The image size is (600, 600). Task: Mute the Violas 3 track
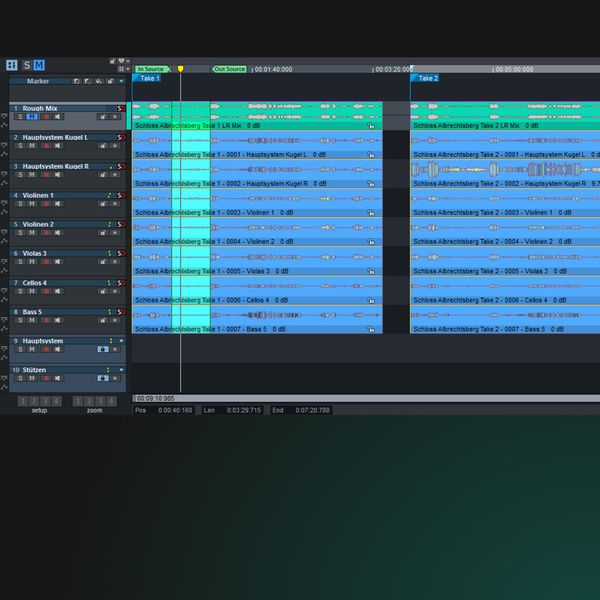click(32, 262)
